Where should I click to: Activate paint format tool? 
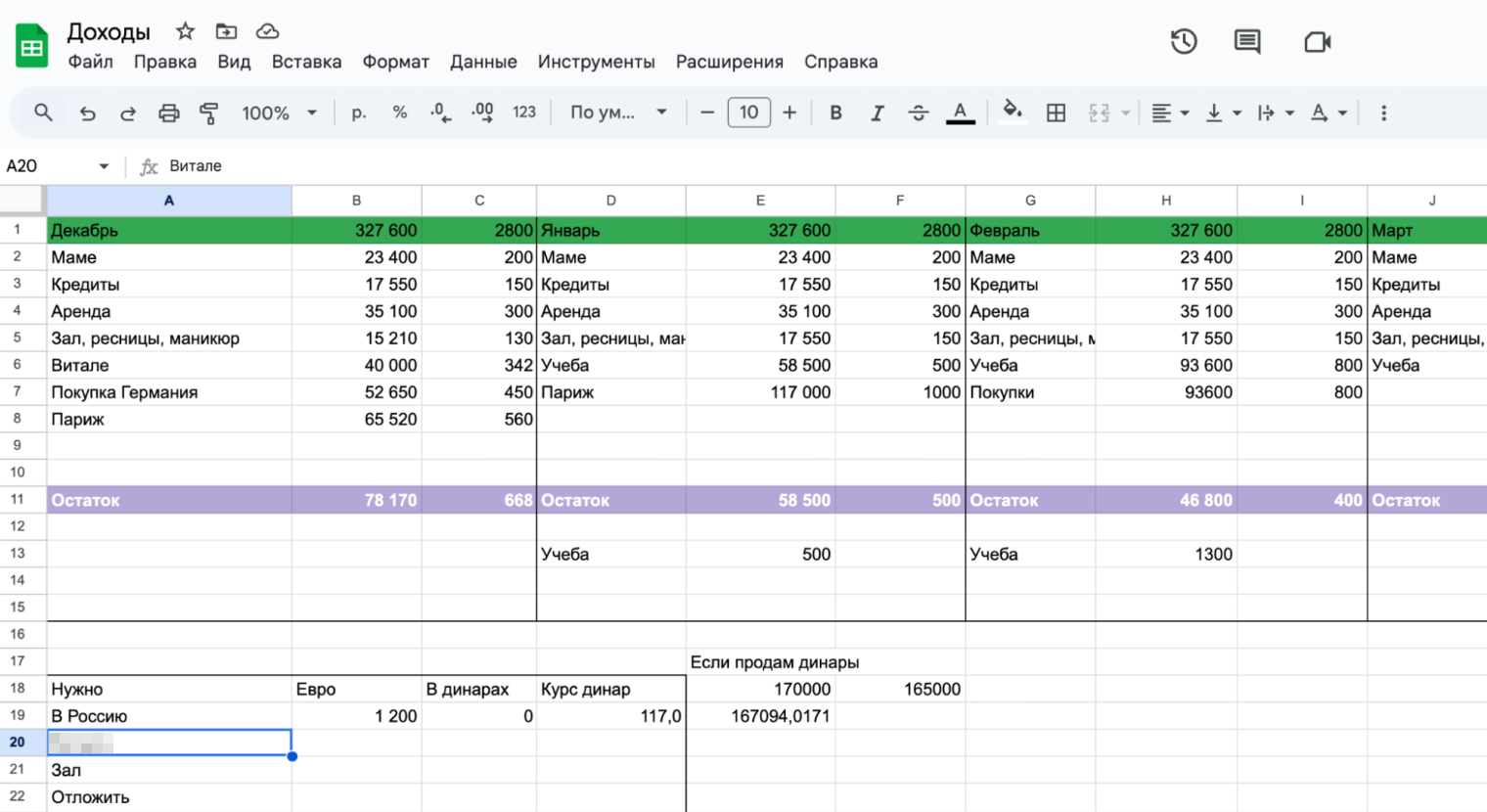pyautogui.click(x=208, y=113)
